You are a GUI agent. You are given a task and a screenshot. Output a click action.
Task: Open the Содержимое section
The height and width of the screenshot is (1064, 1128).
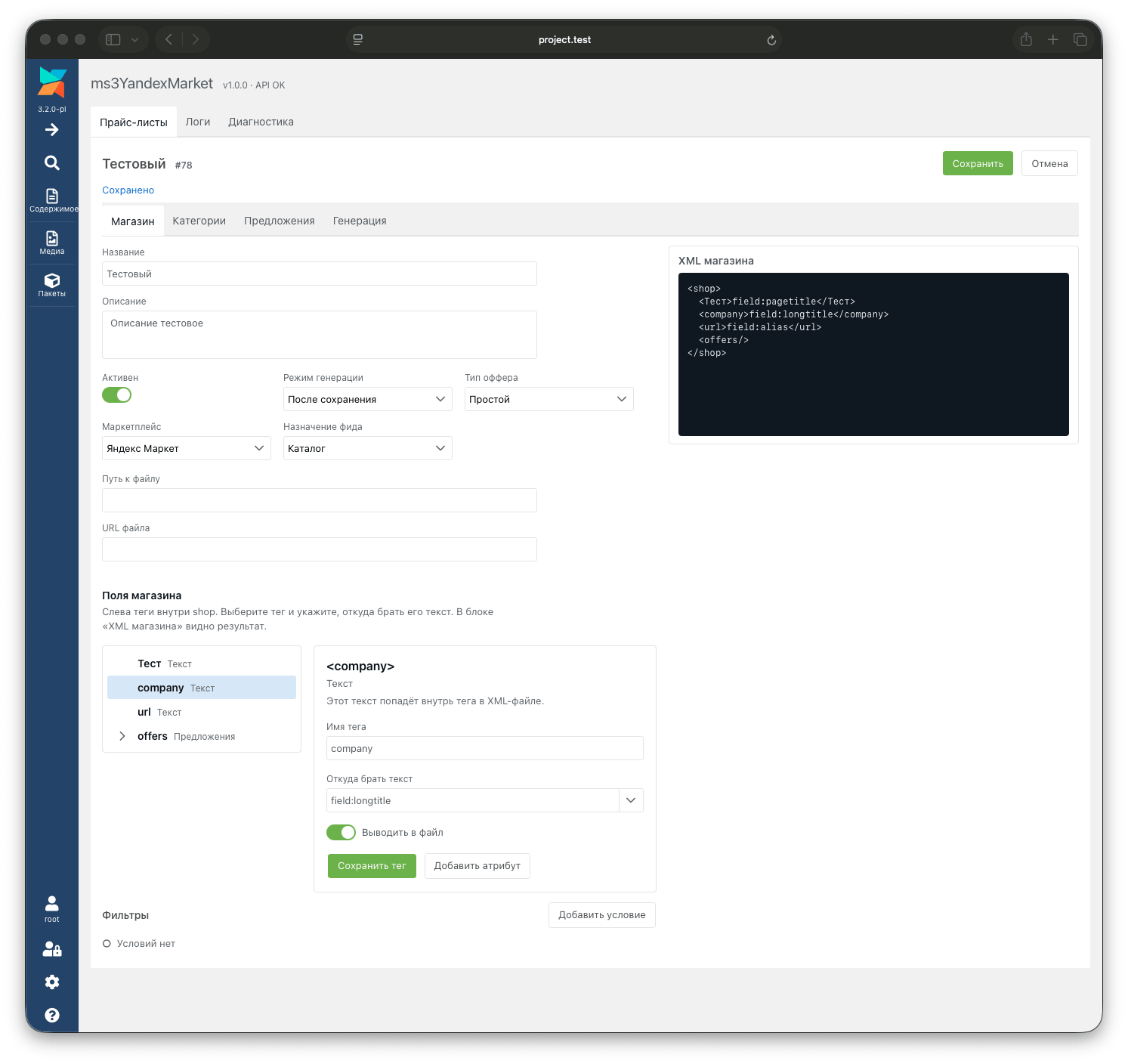52,201
